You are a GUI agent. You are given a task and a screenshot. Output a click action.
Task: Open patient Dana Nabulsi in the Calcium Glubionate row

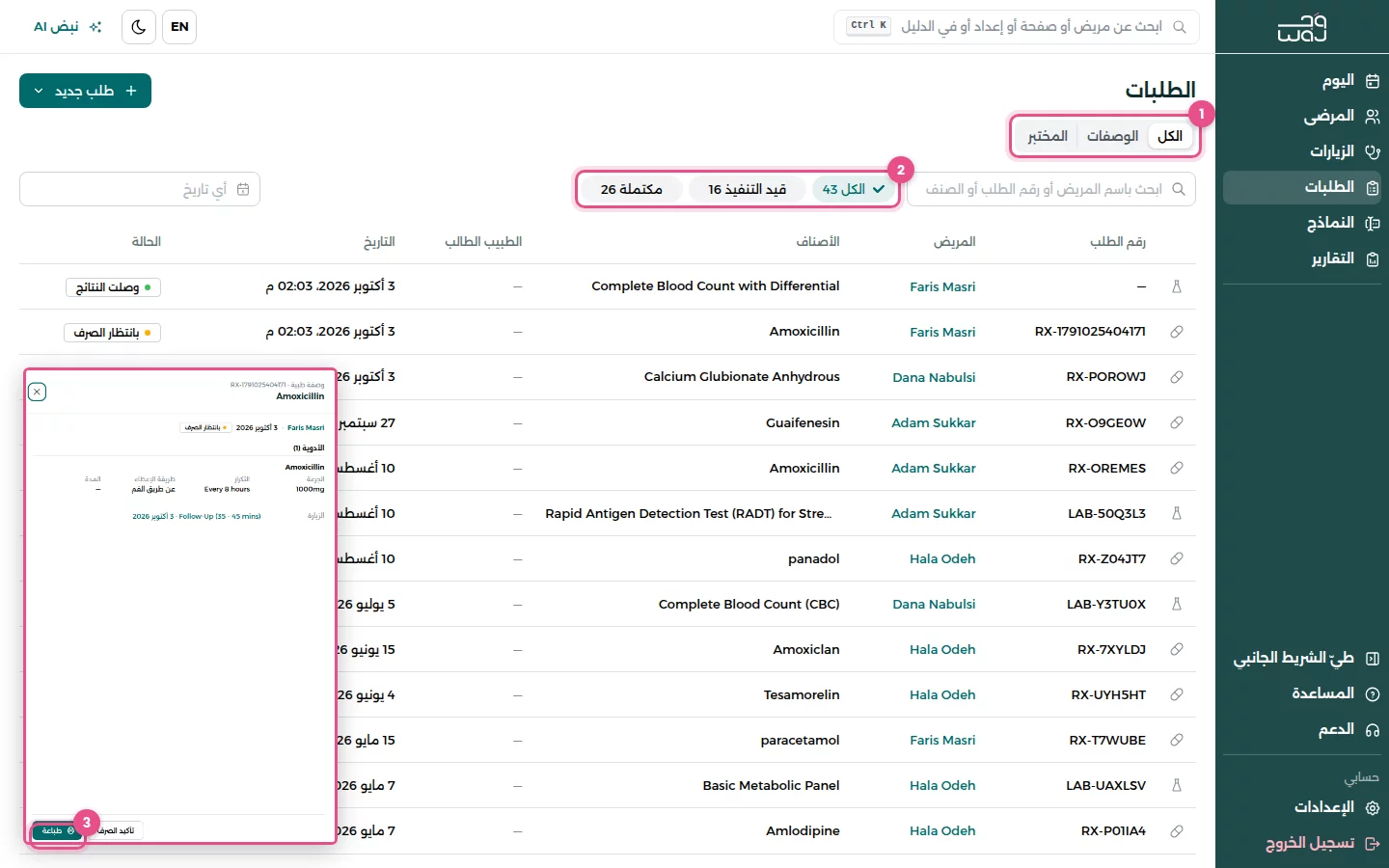coord(934,377)
